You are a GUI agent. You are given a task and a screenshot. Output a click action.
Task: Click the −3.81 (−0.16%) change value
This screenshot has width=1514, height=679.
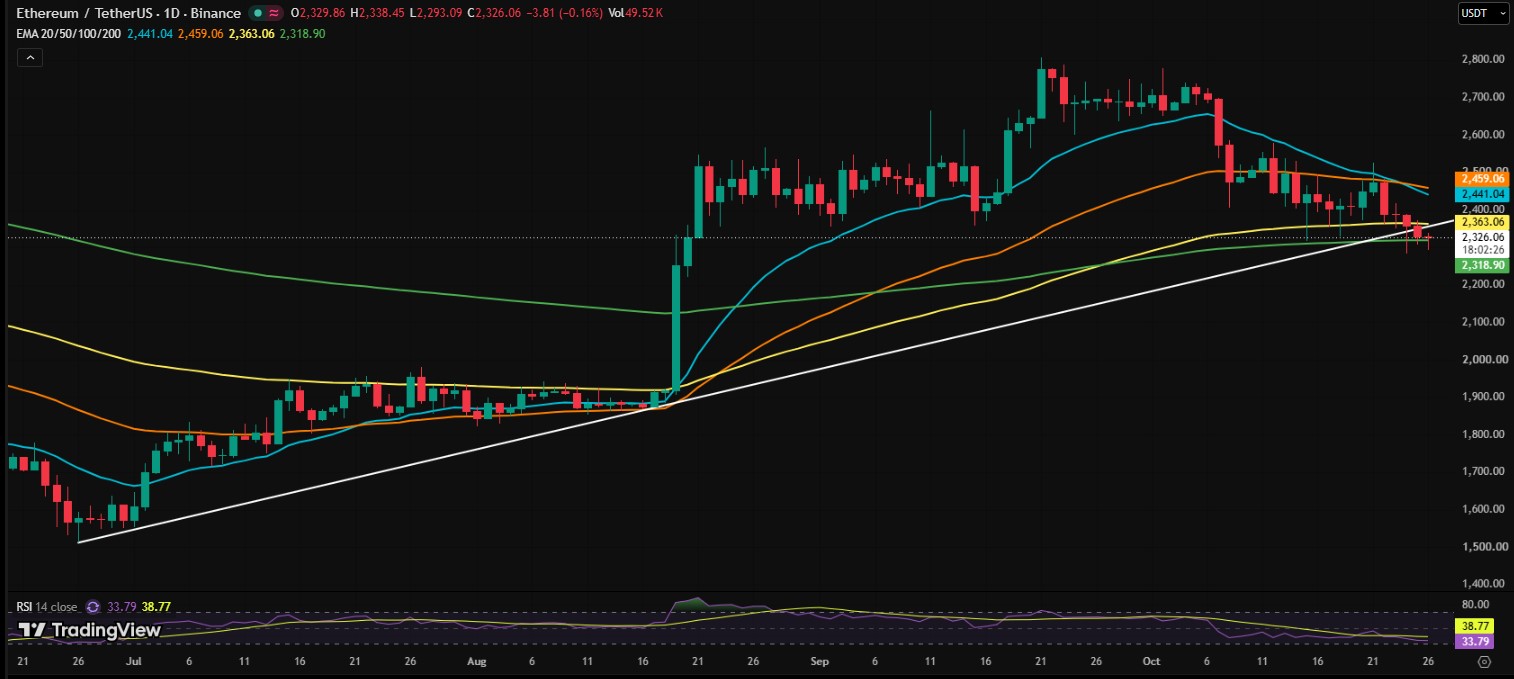[x=566, y=13]
